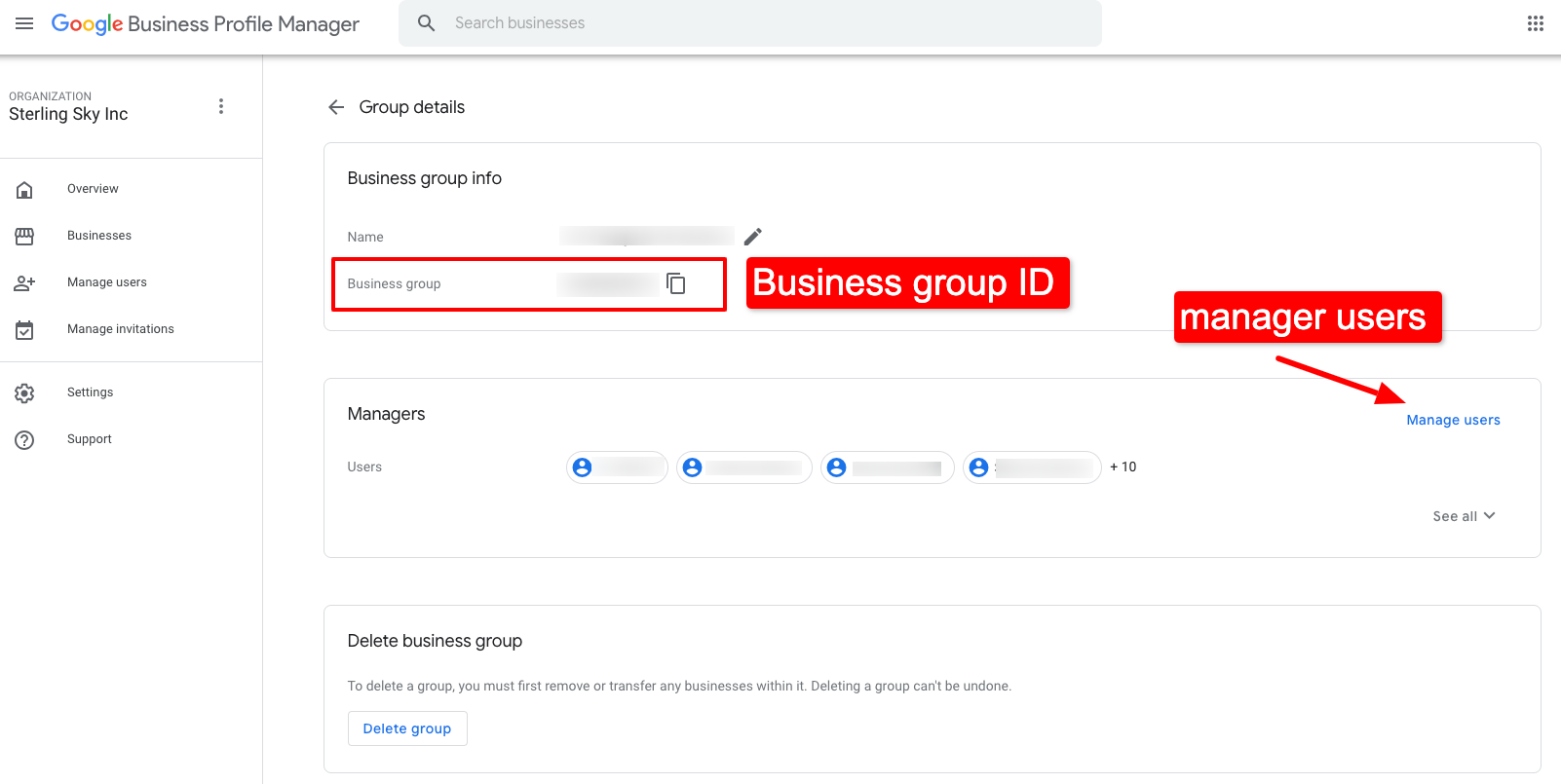Click the Manage users link in Managers
The width and height of the screenshot is (1561, 784).
coord(1453,420)
